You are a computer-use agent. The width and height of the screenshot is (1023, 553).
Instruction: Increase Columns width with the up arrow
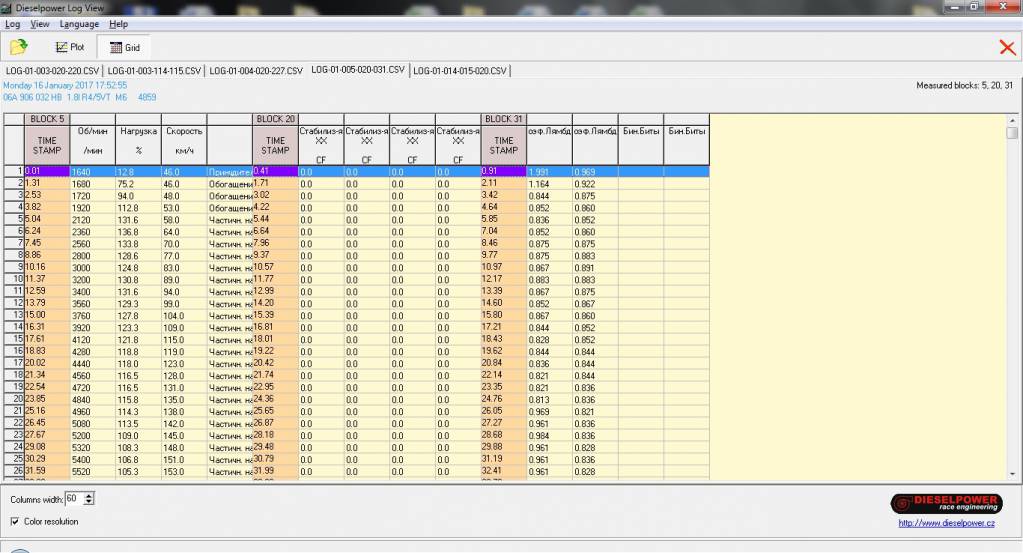(x=90, y=495)
